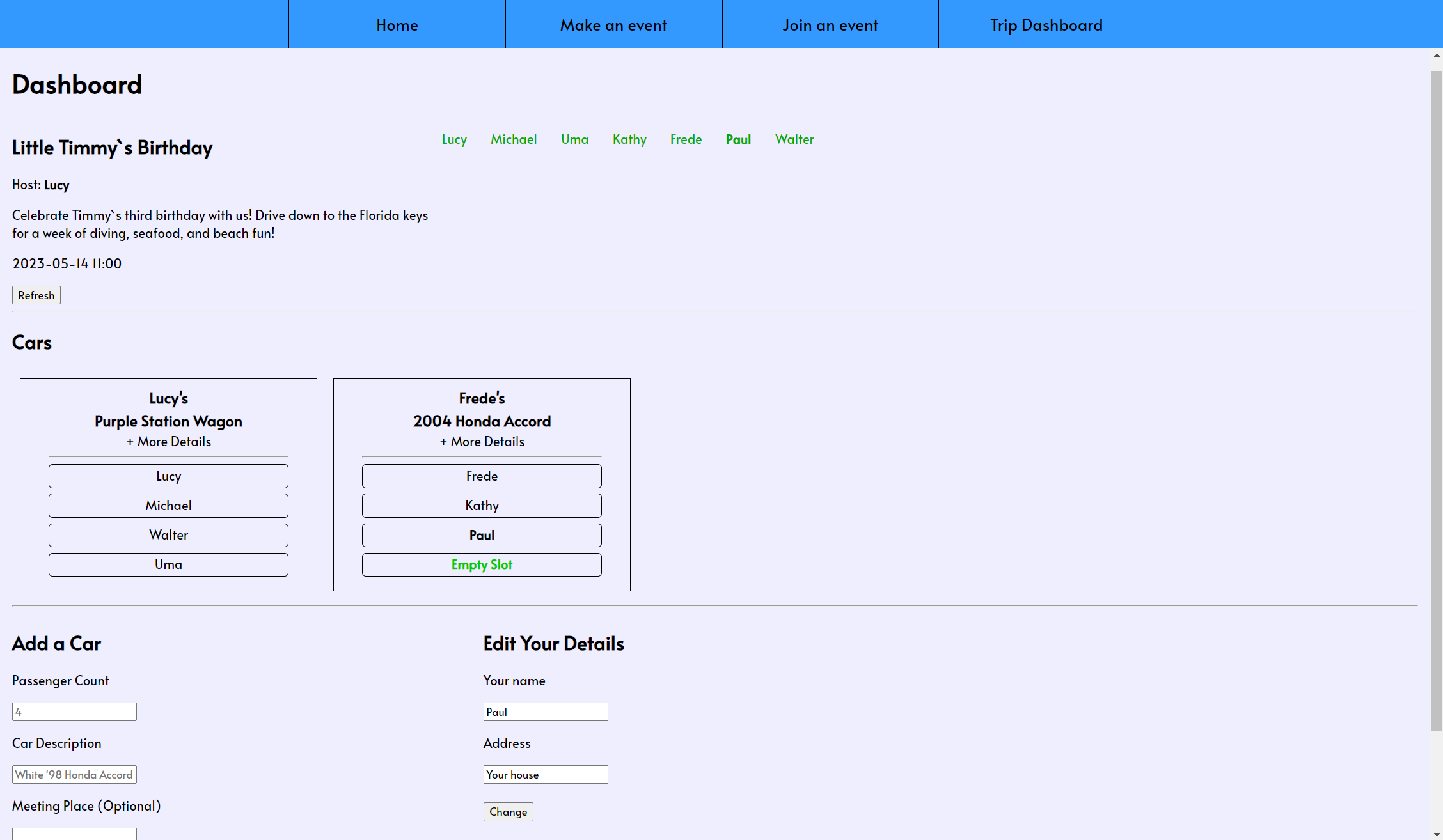The width and height of the screenshot is (1443, 840).
Task: Click the Address input field
Action: [545, 774]
